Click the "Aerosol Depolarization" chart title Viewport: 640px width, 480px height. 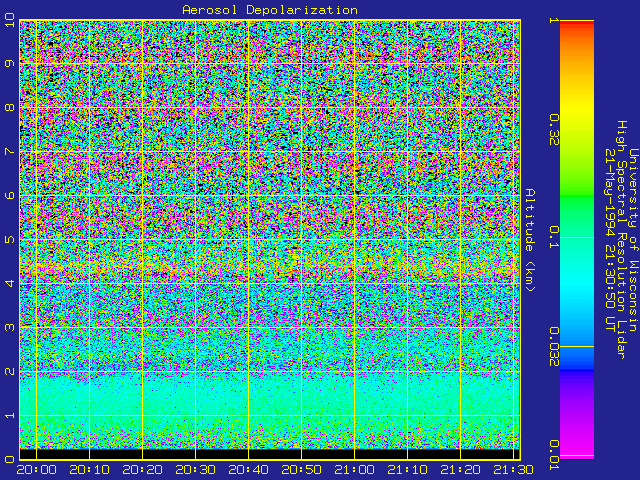pyautogui.click(x=270, y=10)
